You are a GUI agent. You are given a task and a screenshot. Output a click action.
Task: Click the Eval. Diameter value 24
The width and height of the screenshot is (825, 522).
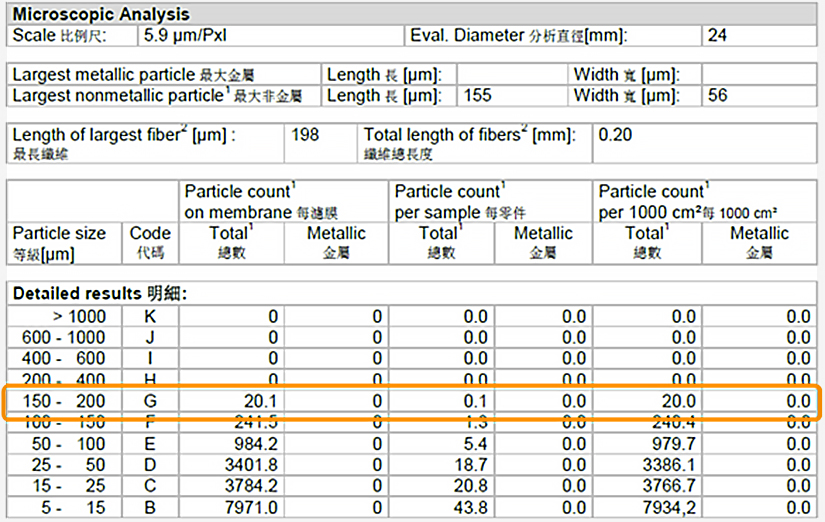[718, 36]
